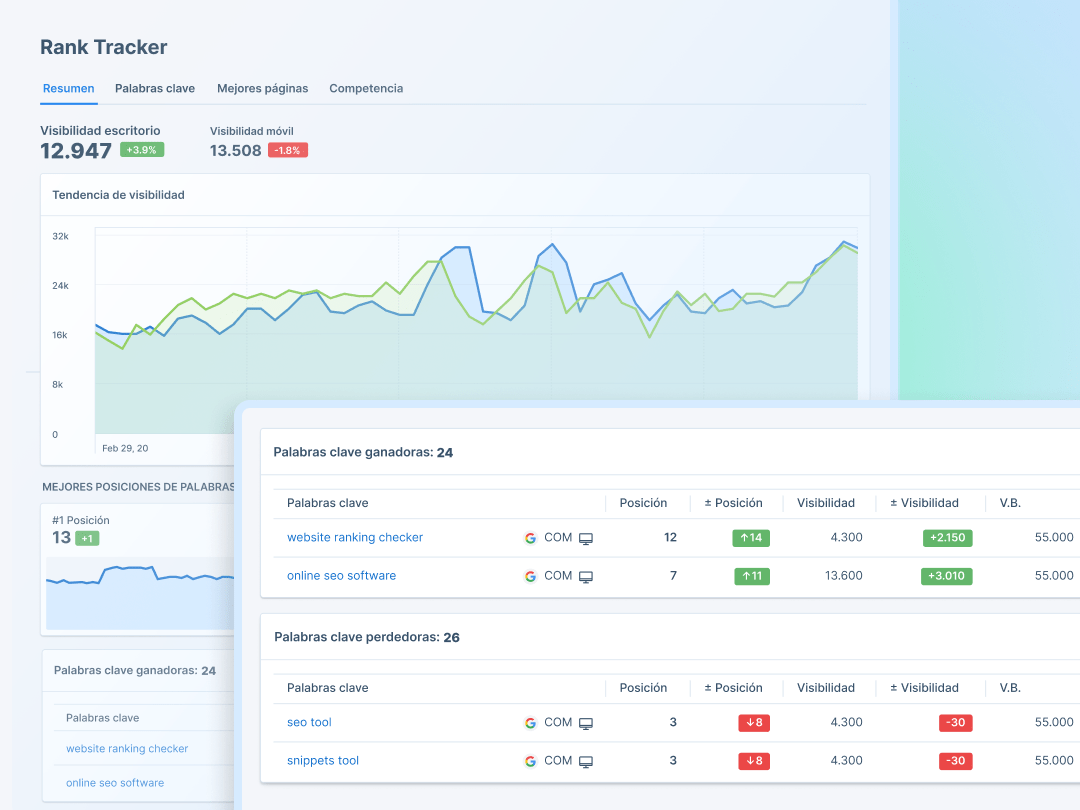This screenshot has height=810, width=1080.
Task: Open the 'online seo software' keyword link
Action: click(x=341, y=576)
